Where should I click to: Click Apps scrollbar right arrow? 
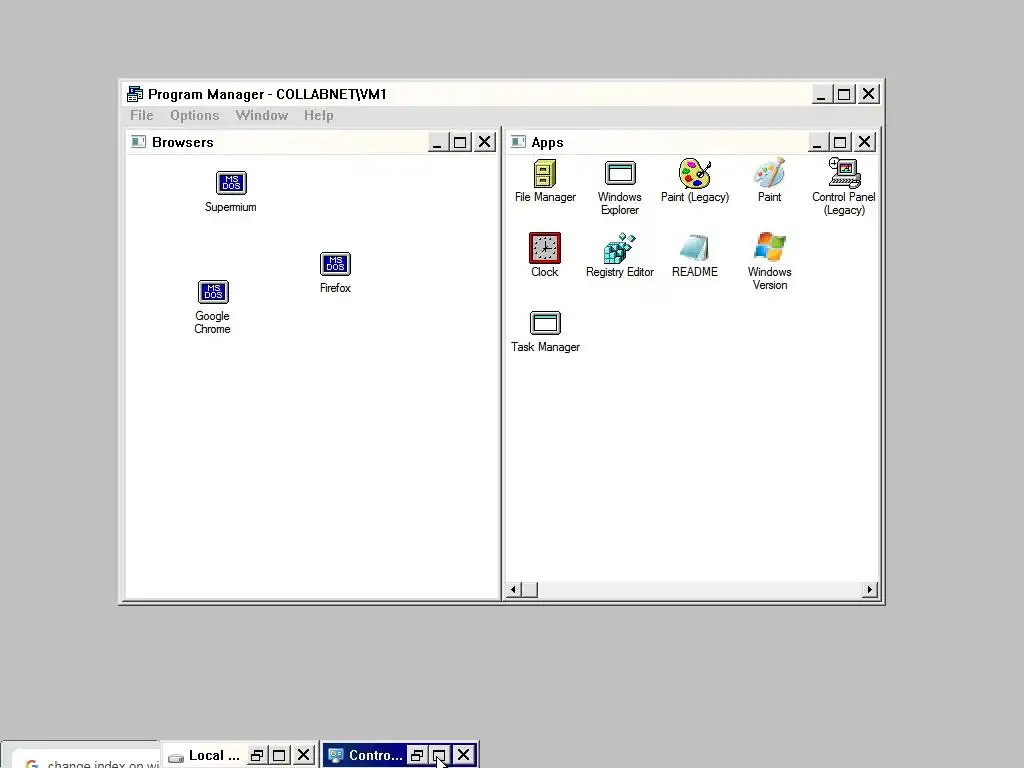pyautogui.click(x=869, y=590)
